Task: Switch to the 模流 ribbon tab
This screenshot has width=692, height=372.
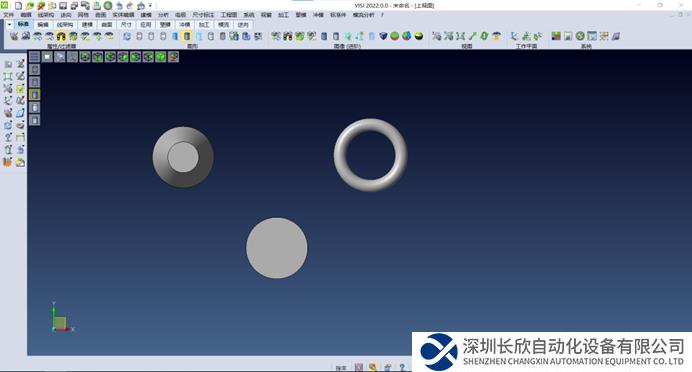Action: point(224,25)
